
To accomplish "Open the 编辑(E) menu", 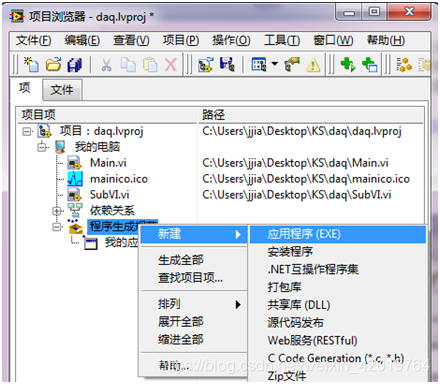I will (x=82, y=40).
